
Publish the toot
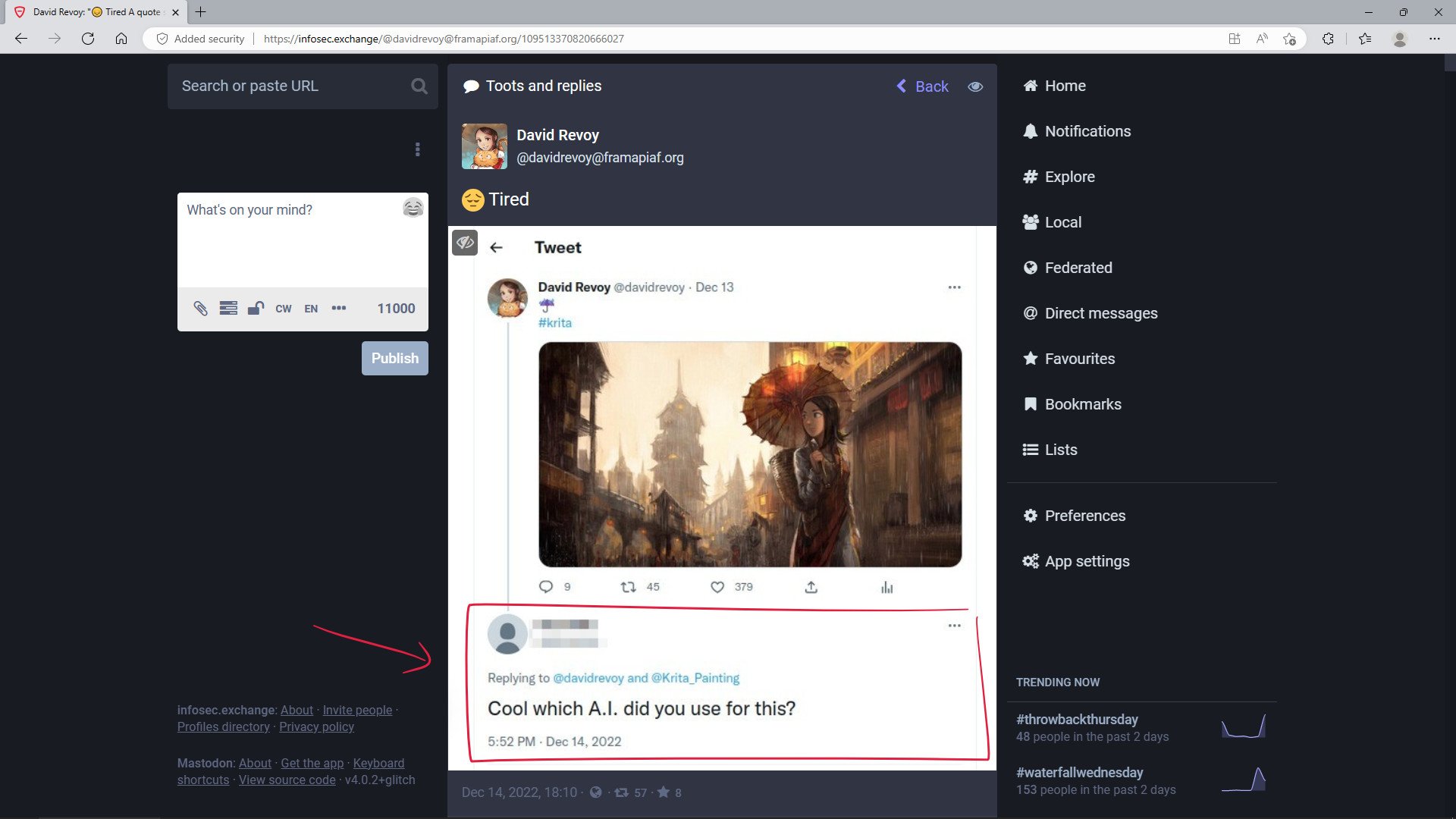pos(394,359)
